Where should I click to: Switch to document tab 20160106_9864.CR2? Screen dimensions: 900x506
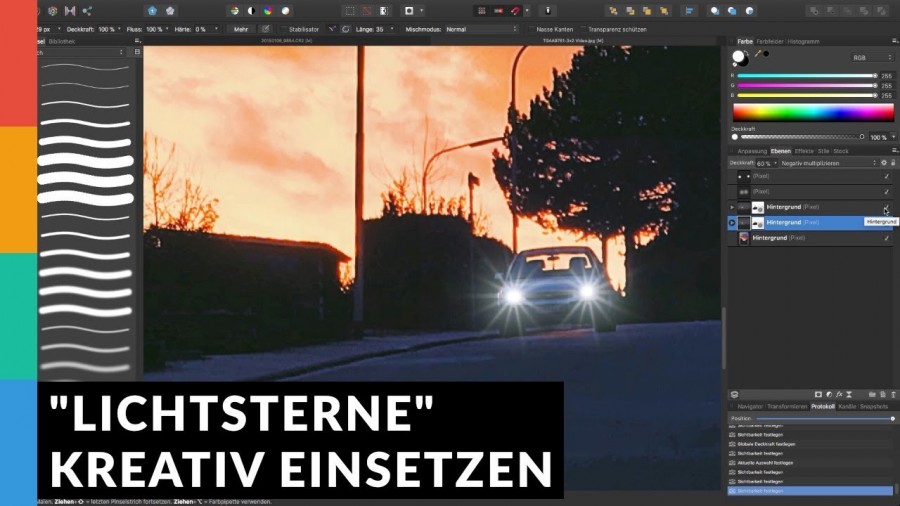(x=286, y=41)
